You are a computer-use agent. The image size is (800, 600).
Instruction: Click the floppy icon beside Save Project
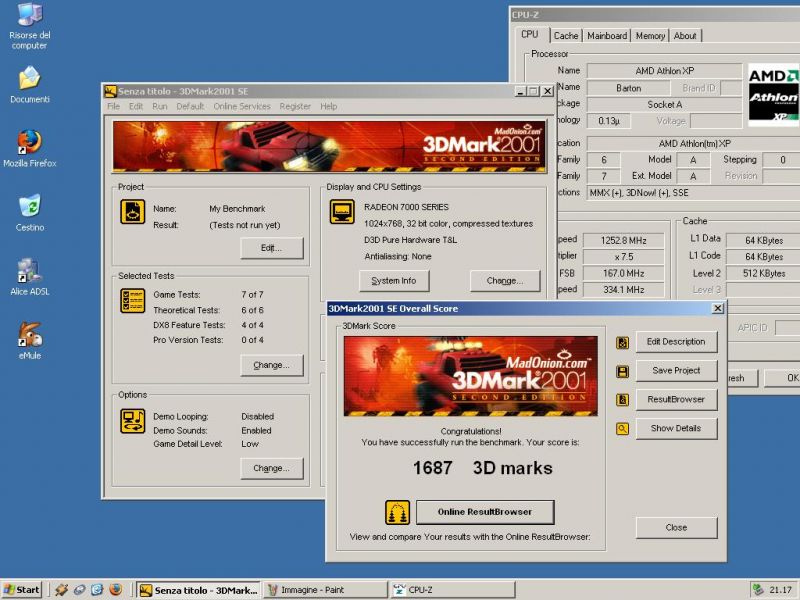622,371
